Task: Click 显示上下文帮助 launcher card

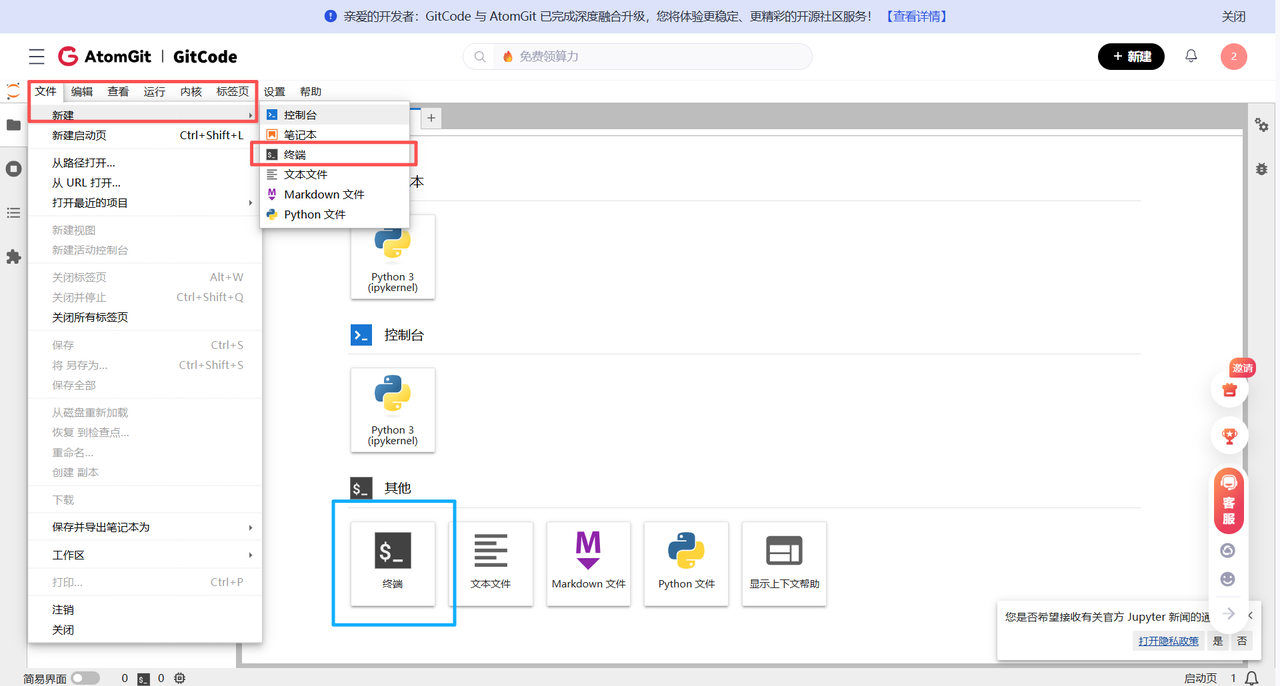Action: pyautogui.click(x=784, y=563)
